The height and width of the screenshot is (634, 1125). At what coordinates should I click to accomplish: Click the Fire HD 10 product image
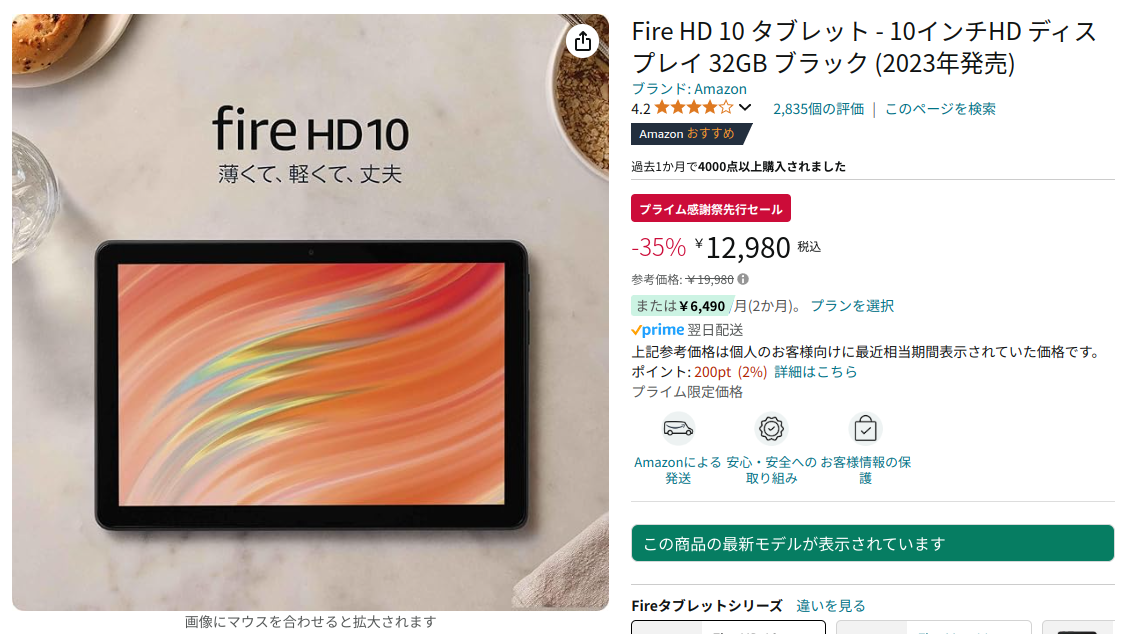(310, 312)
